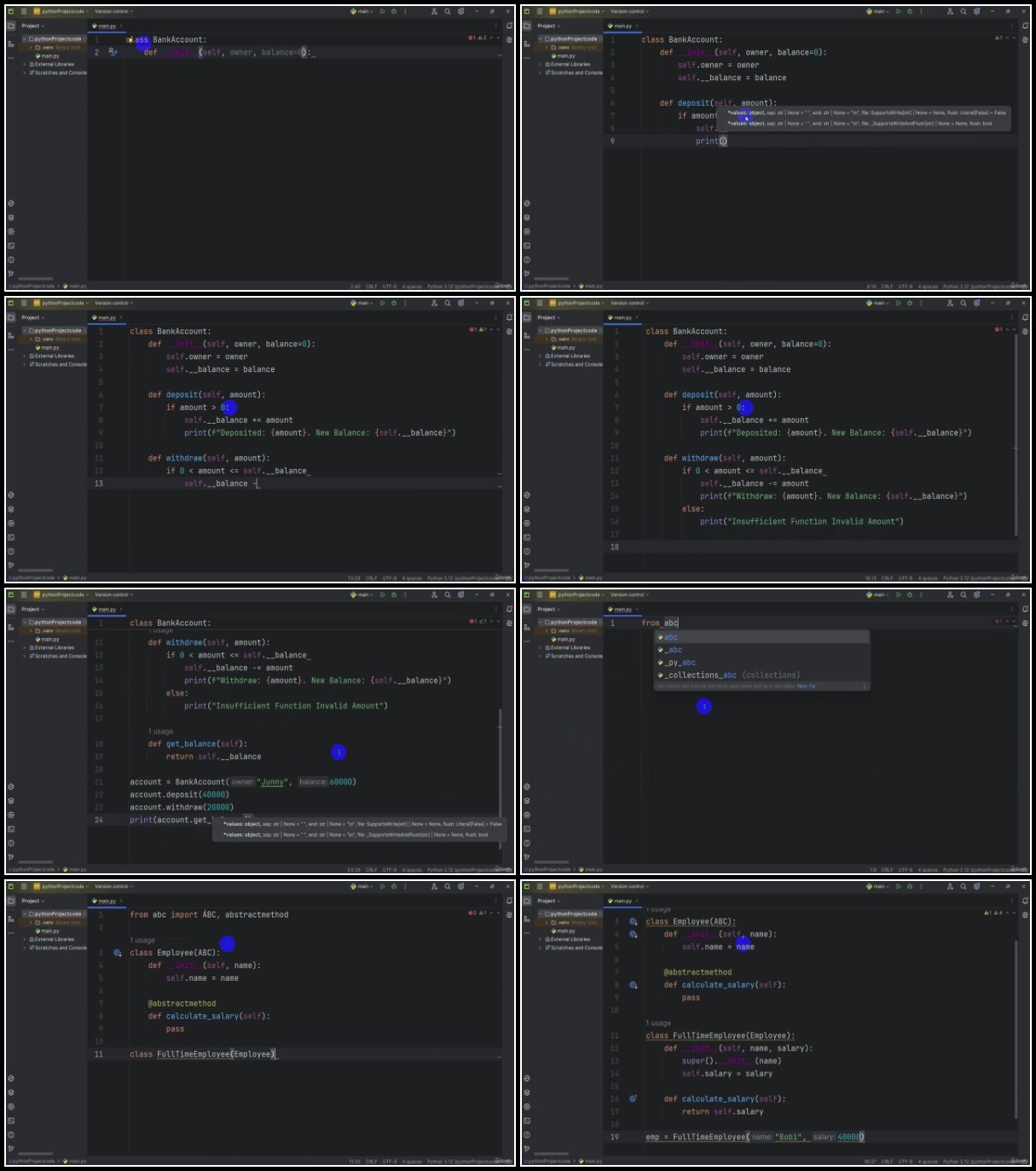Run main in the two-line BankAccount screenshot

click(382, 12)
